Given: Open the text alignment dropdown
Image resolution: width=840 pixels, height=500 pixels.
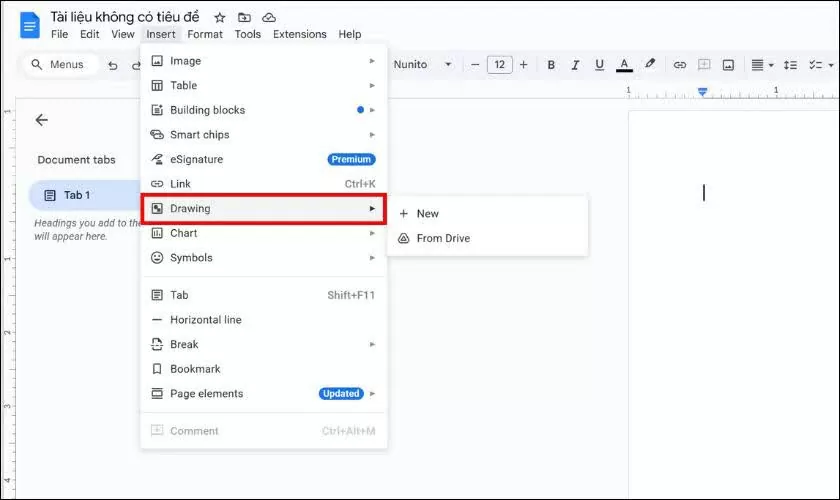Looking at the screenshot, I should [x=761, y=65].
